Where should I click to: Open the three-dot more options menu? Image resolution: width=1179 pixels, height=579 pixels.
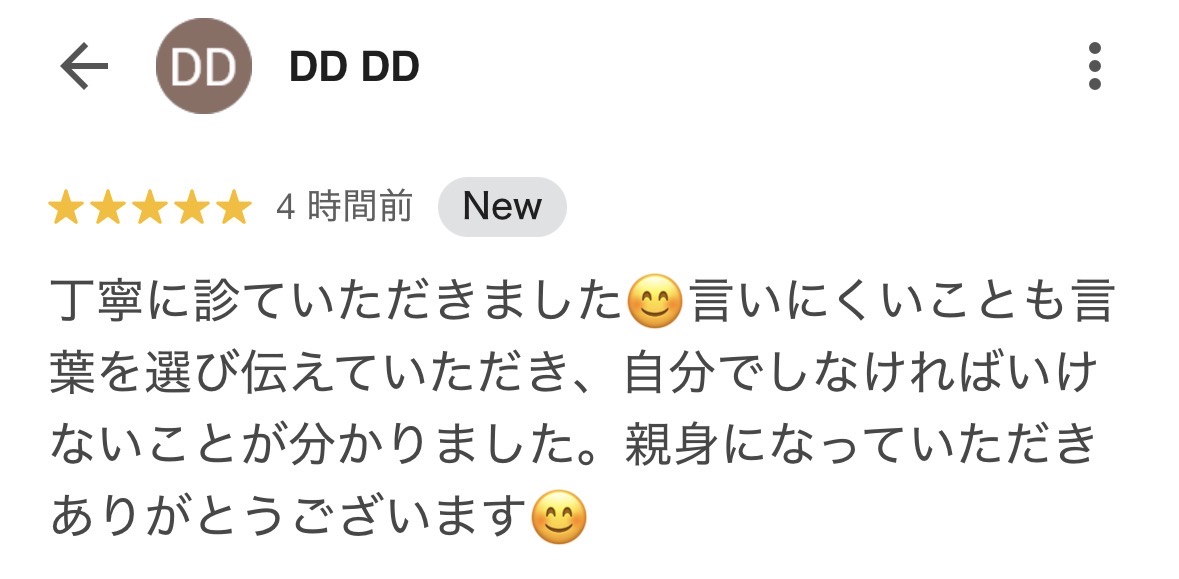[x=1095, y=66]
